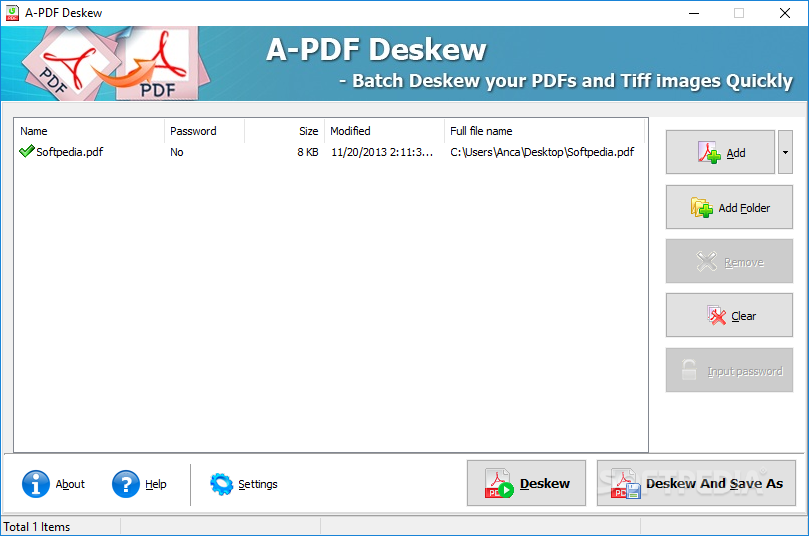The image size is (809, 536).
Task: Click the Add PDF plus icon
Action: point(709,152)
